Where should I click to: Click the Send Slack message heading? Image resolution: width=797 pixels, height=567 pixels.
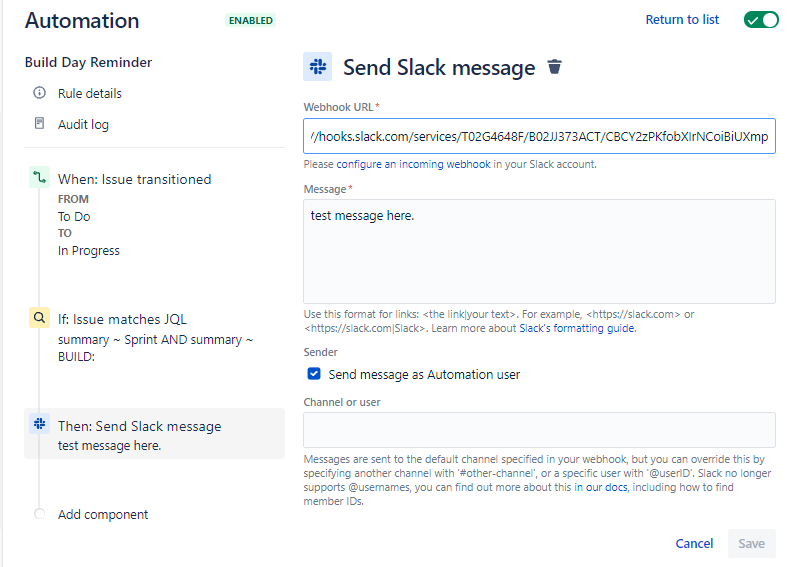pos(439,67)
